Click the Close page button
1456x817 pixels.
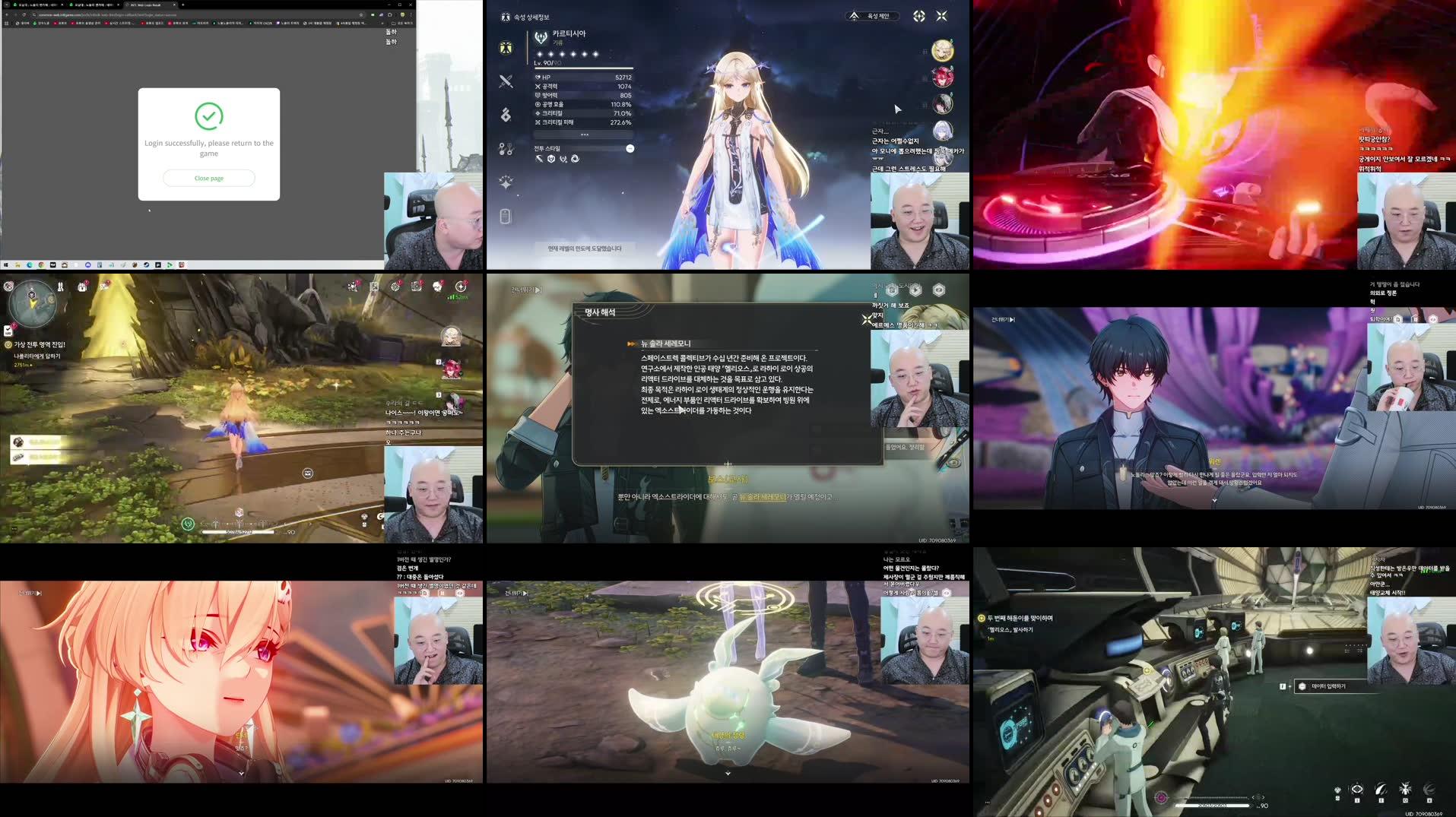point(208,178)
